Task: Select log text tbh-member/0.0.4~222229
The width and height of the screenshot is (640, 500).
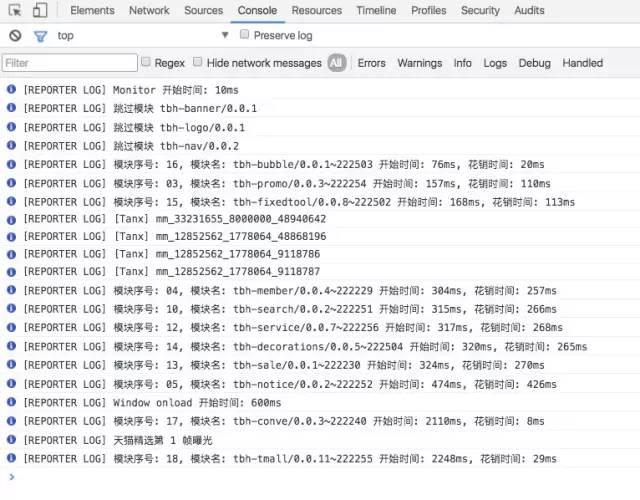Action: pos(302,291)
